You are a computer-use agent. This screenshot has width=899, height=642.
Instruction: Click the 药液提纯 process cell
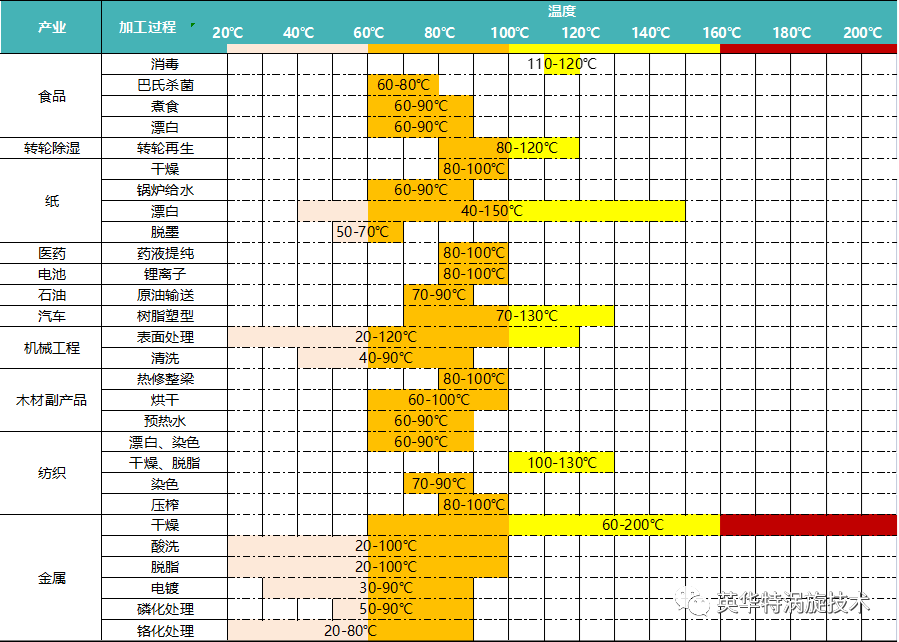click(165, 253)
